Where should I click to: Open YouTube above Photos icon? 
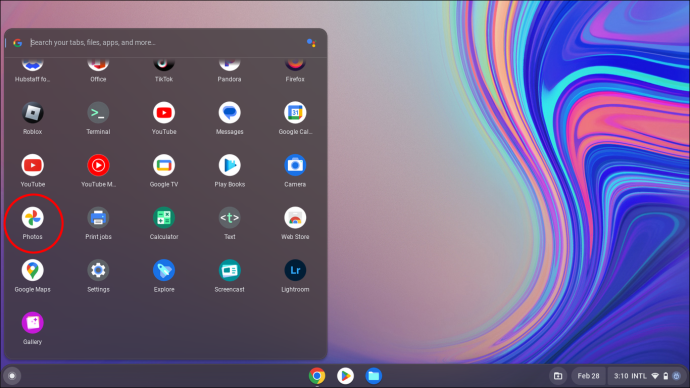[33, 165]
